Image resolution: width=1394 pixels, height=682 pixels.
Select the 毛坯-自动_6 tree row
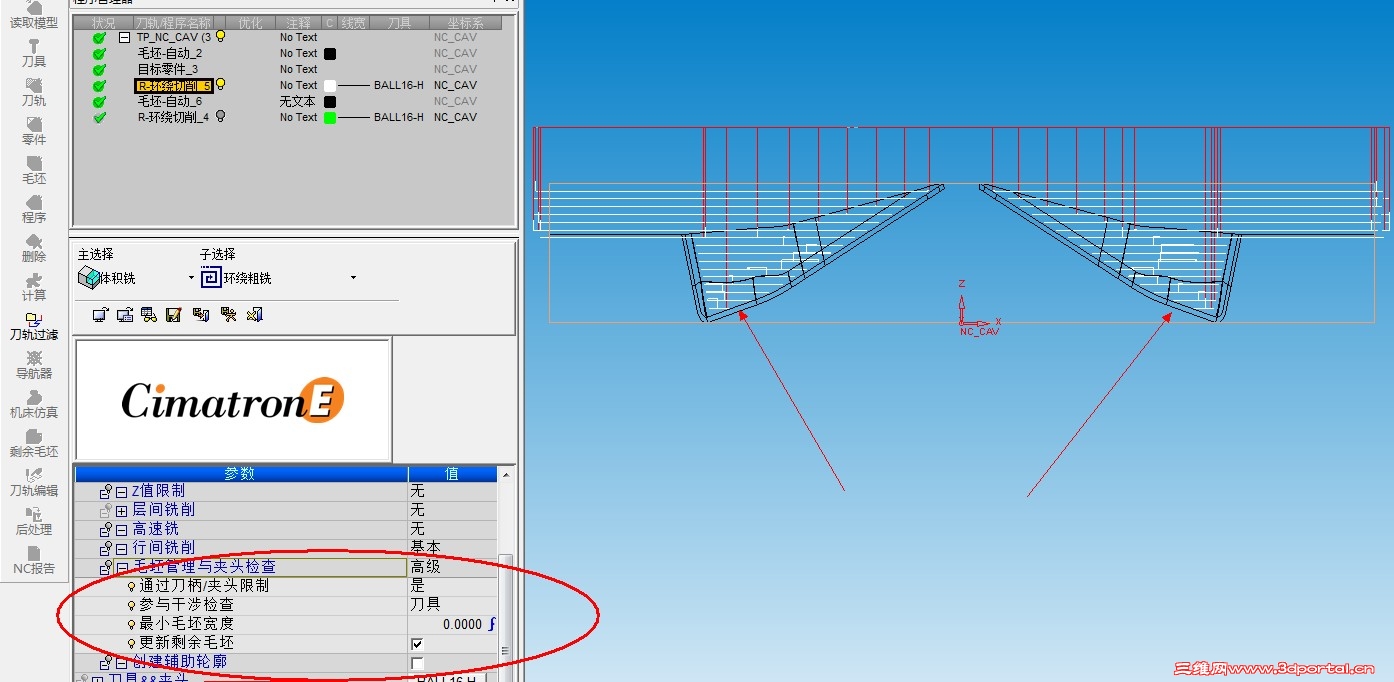[x=170, y=102]
